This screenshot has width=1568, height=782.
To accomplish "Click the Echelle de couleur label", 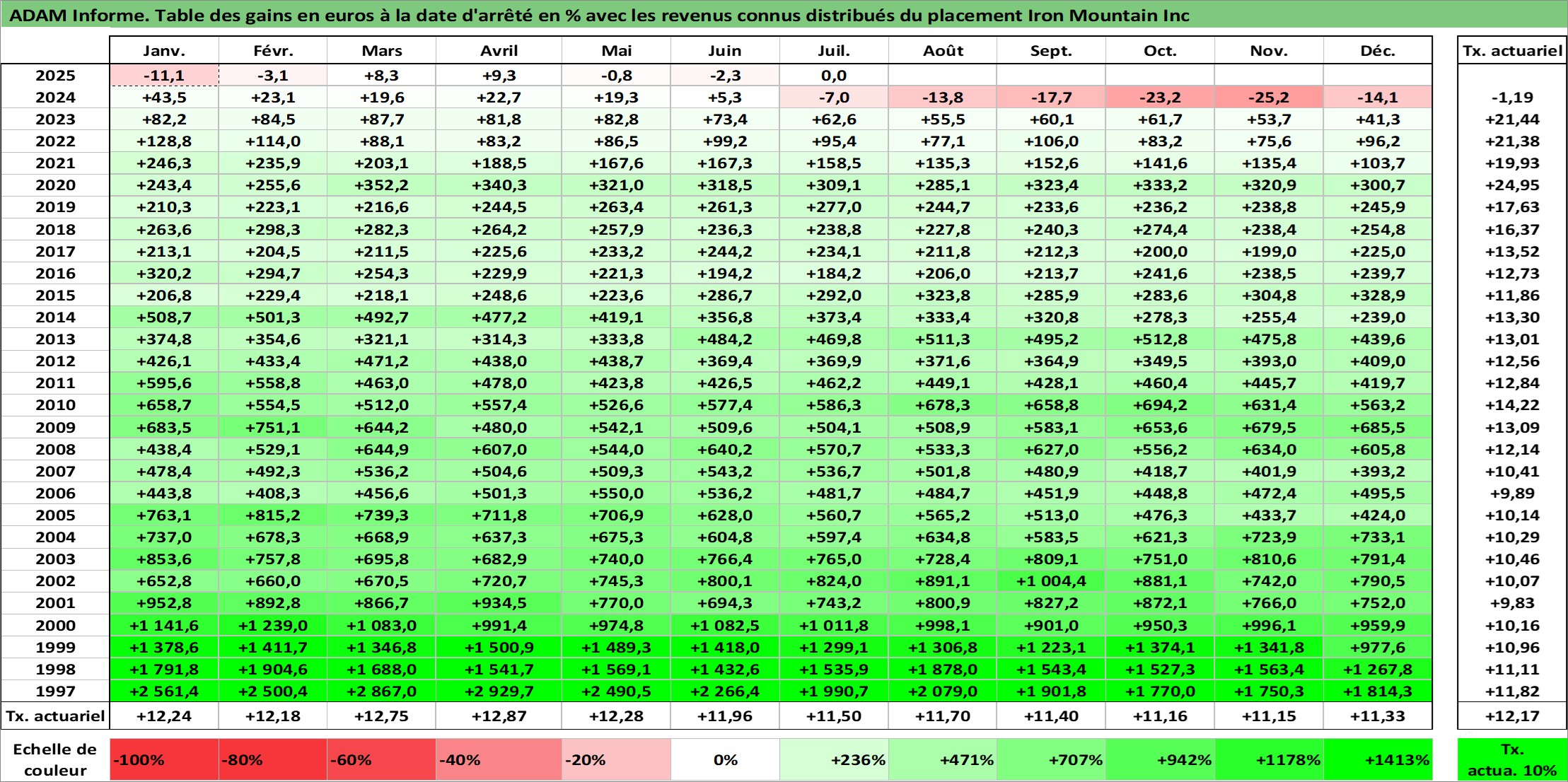I will (x=55, y=760).
